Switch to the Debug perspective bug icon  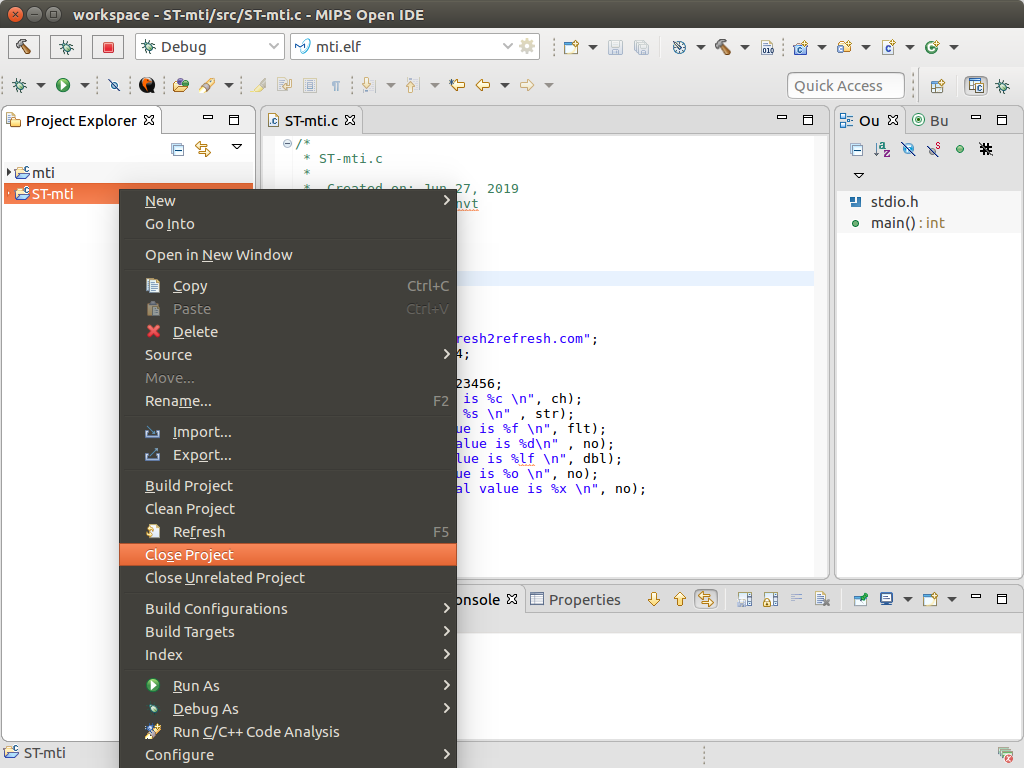[1002, 86]
